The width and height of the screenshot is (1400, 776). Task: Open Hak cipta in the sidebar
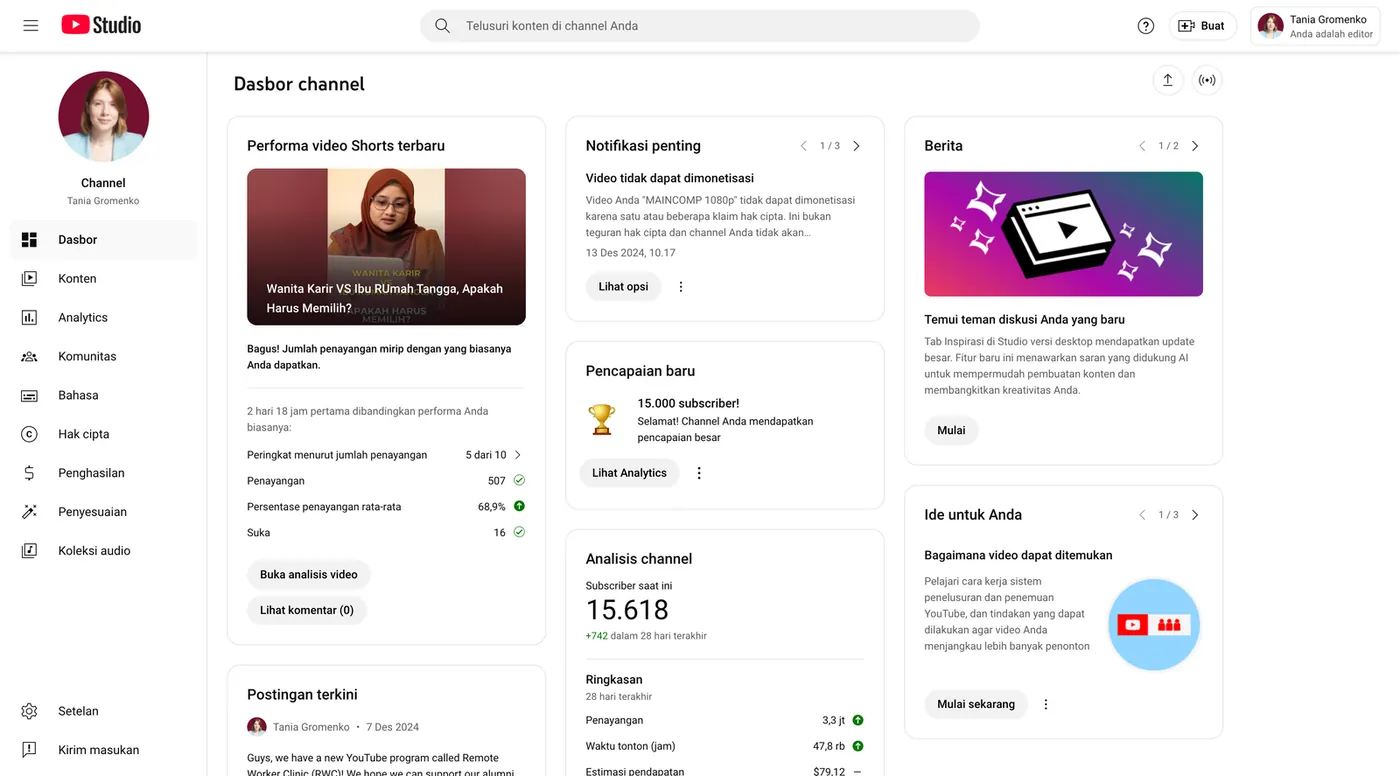tap(104, 434)
